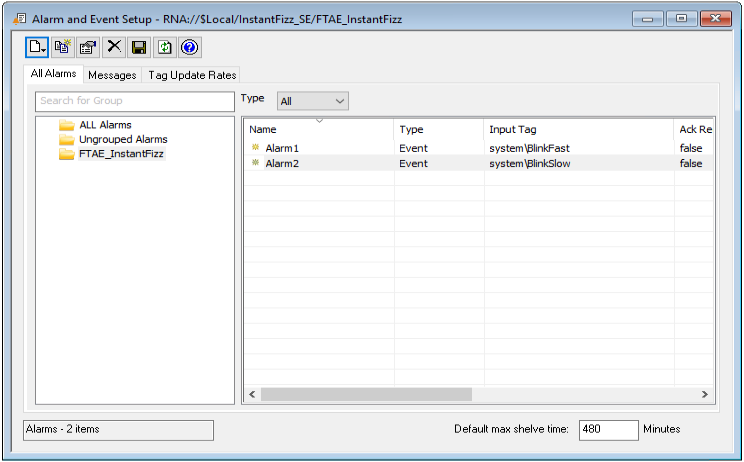This screenshot has width=744, height=462.
Task: Click the Delete (X) toolbar icon
Action: (x=114, y=47)
